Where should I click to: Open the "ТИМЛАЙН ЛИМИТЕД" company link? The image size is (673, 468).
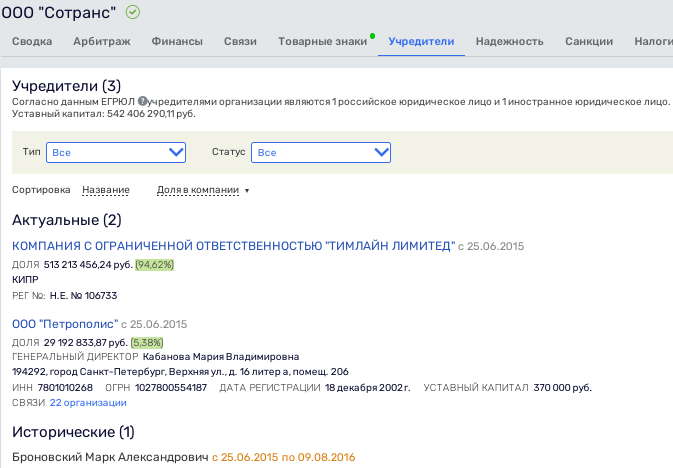[x=234, y=246]
